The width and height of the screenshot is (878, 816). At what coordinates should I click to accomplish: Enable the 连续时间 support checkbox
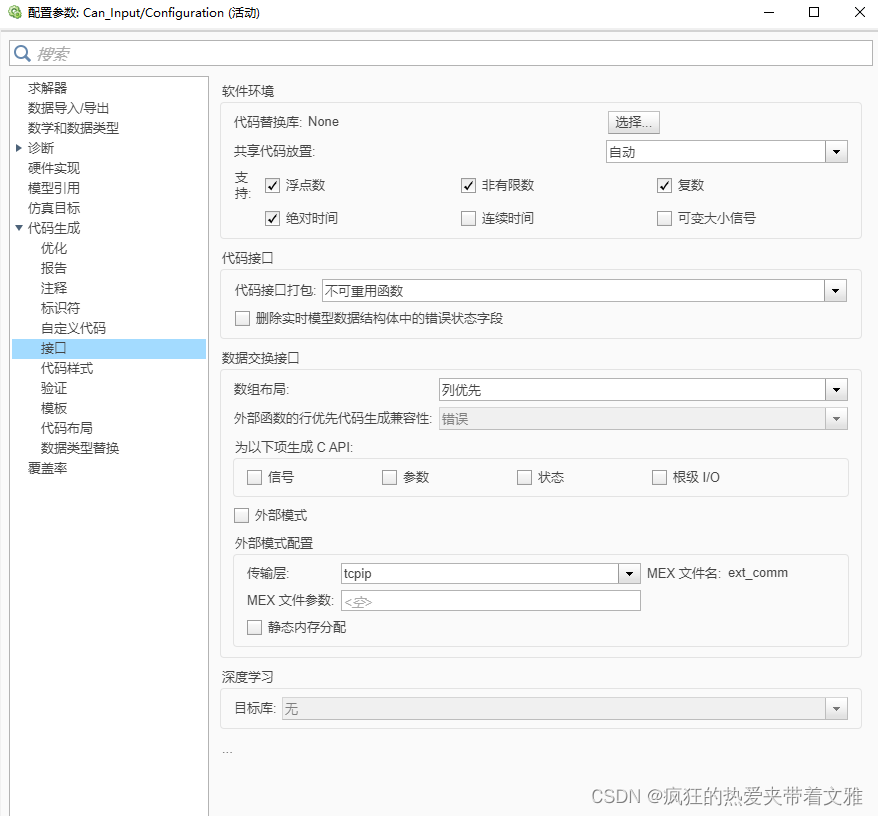[468, 218]
